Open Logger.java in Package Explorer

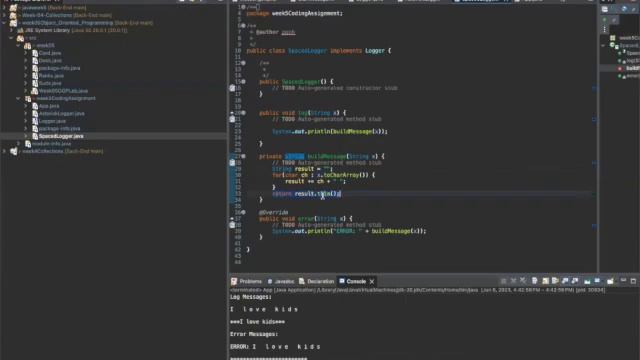point(52,121)
